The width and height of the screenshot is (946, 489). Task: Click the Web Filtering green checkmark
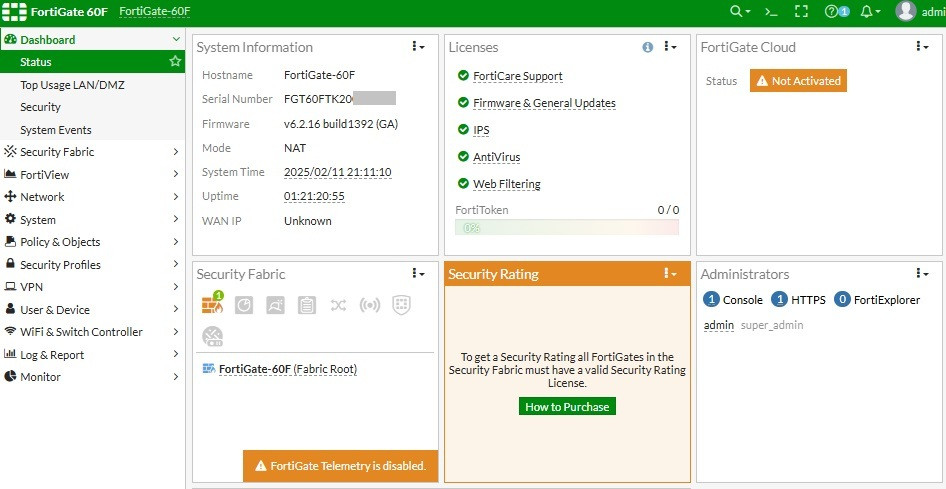(463, 183)
